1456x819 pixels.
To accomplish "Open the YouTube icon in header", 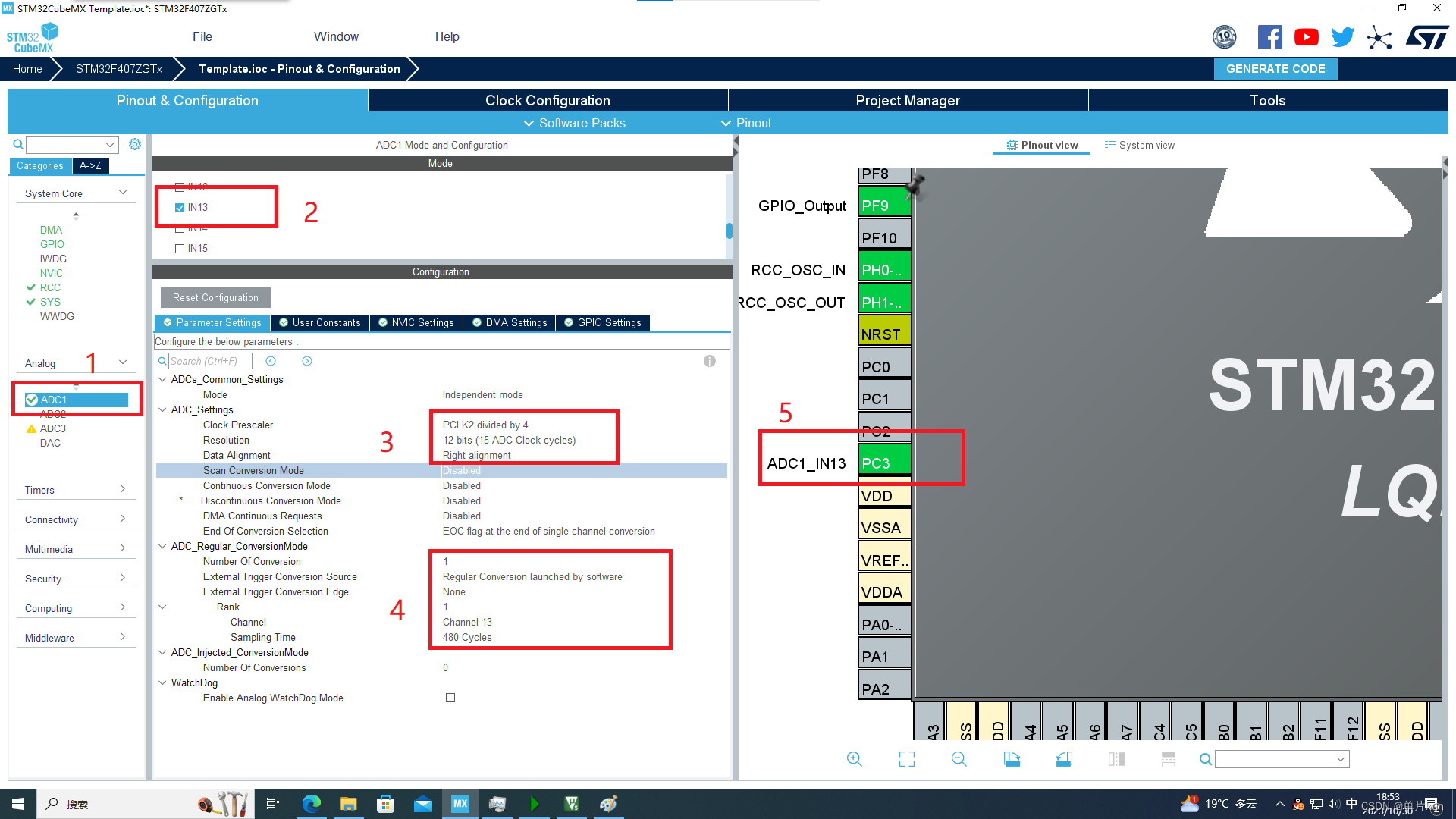I will point(1306,37).
